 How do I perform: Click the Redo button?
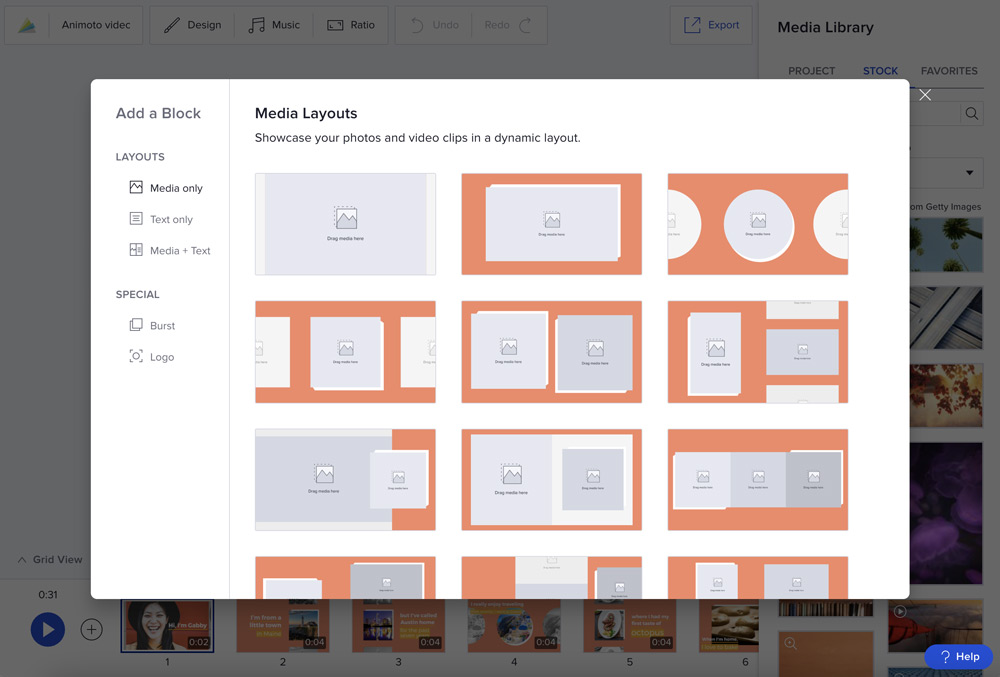tap(508, 25)
